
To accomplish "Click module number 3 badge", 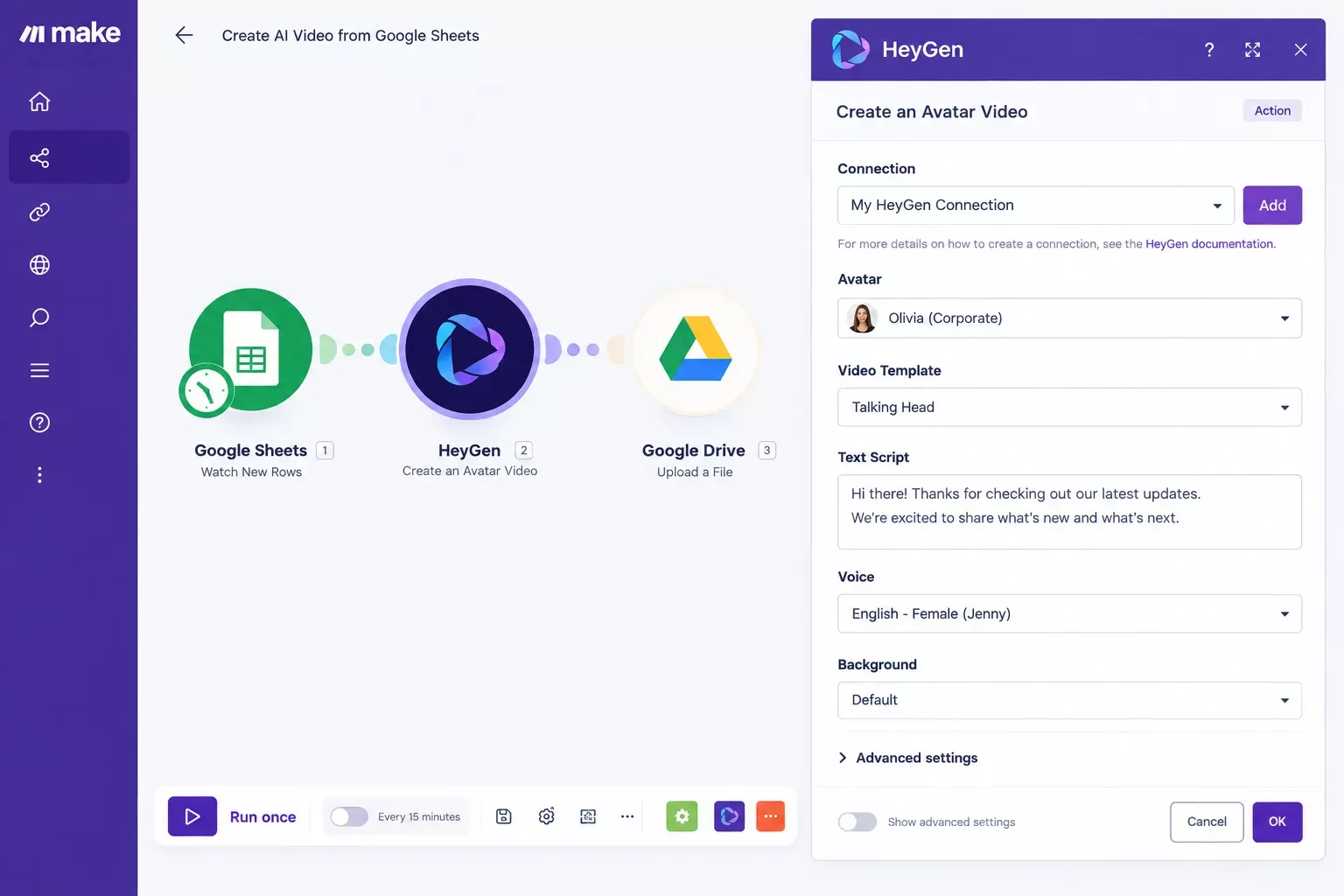I will (x=766, y=451).
